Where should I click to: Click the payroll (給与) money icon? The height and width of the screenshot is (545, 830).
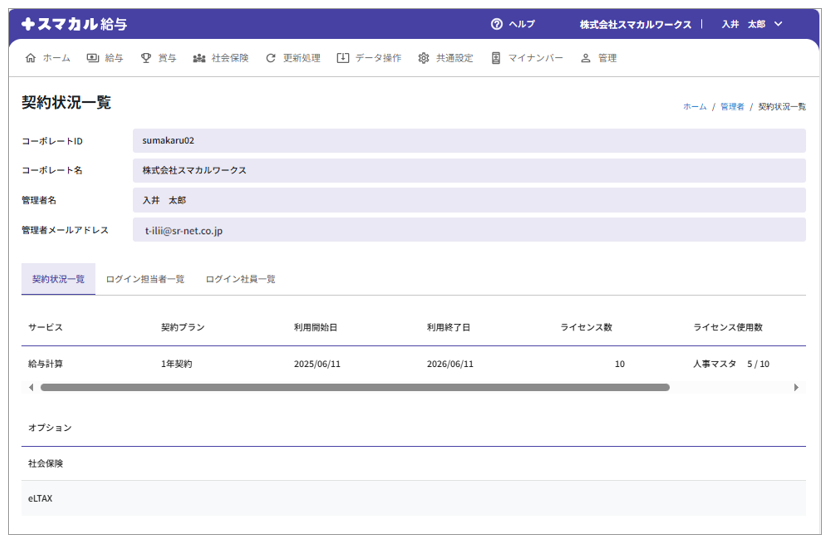93,58
